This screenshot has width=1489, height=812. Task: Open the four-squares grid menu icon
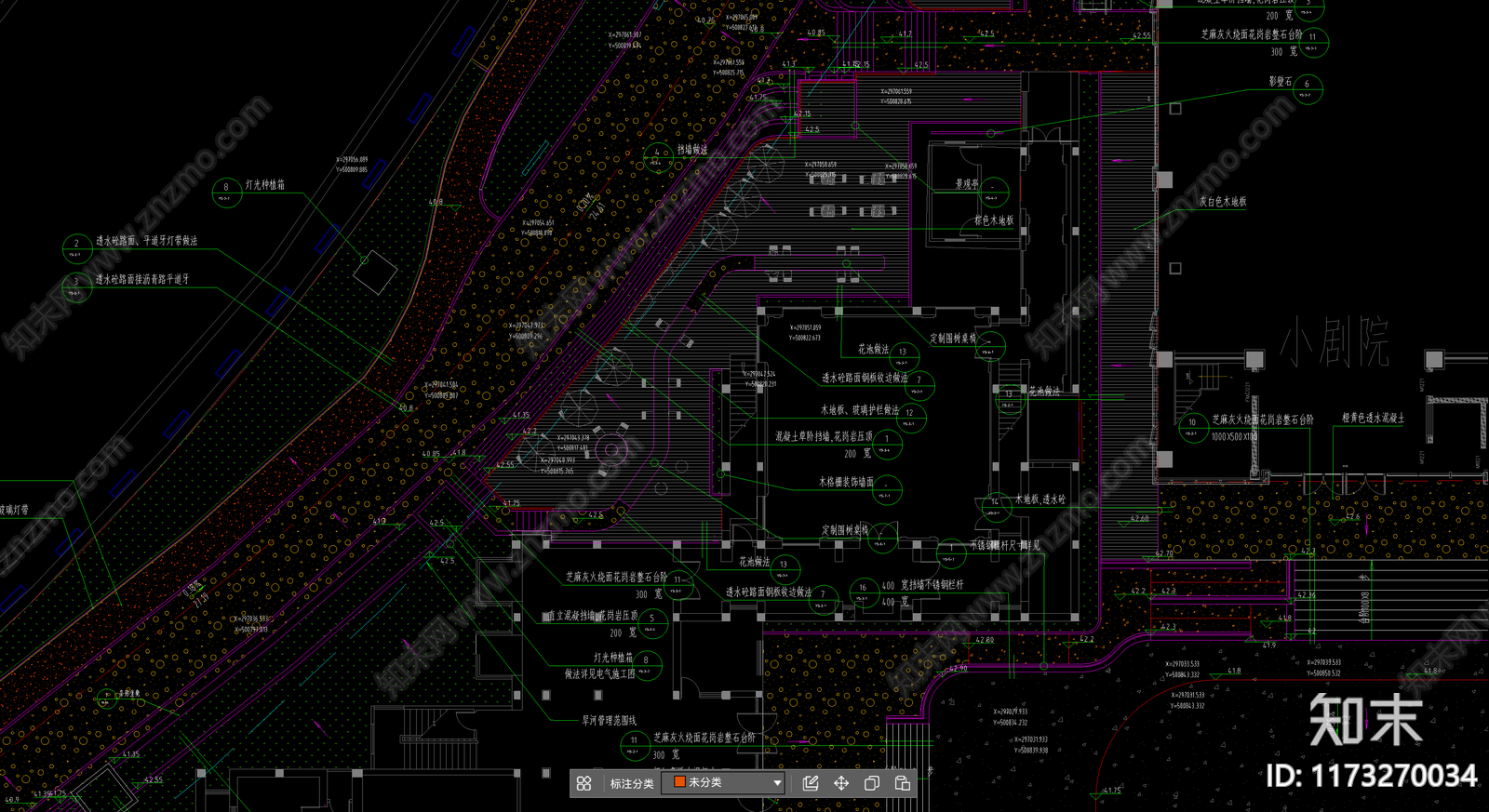coord(584,783)
